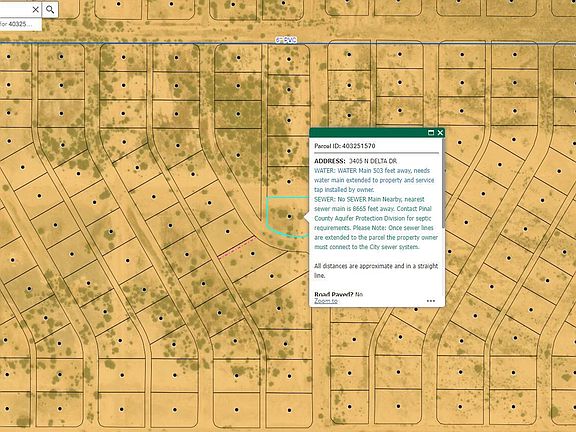Click the 3405 N DELTA DR address
The height and width of the screenshot is (432, 576).
tap(373, 161)
